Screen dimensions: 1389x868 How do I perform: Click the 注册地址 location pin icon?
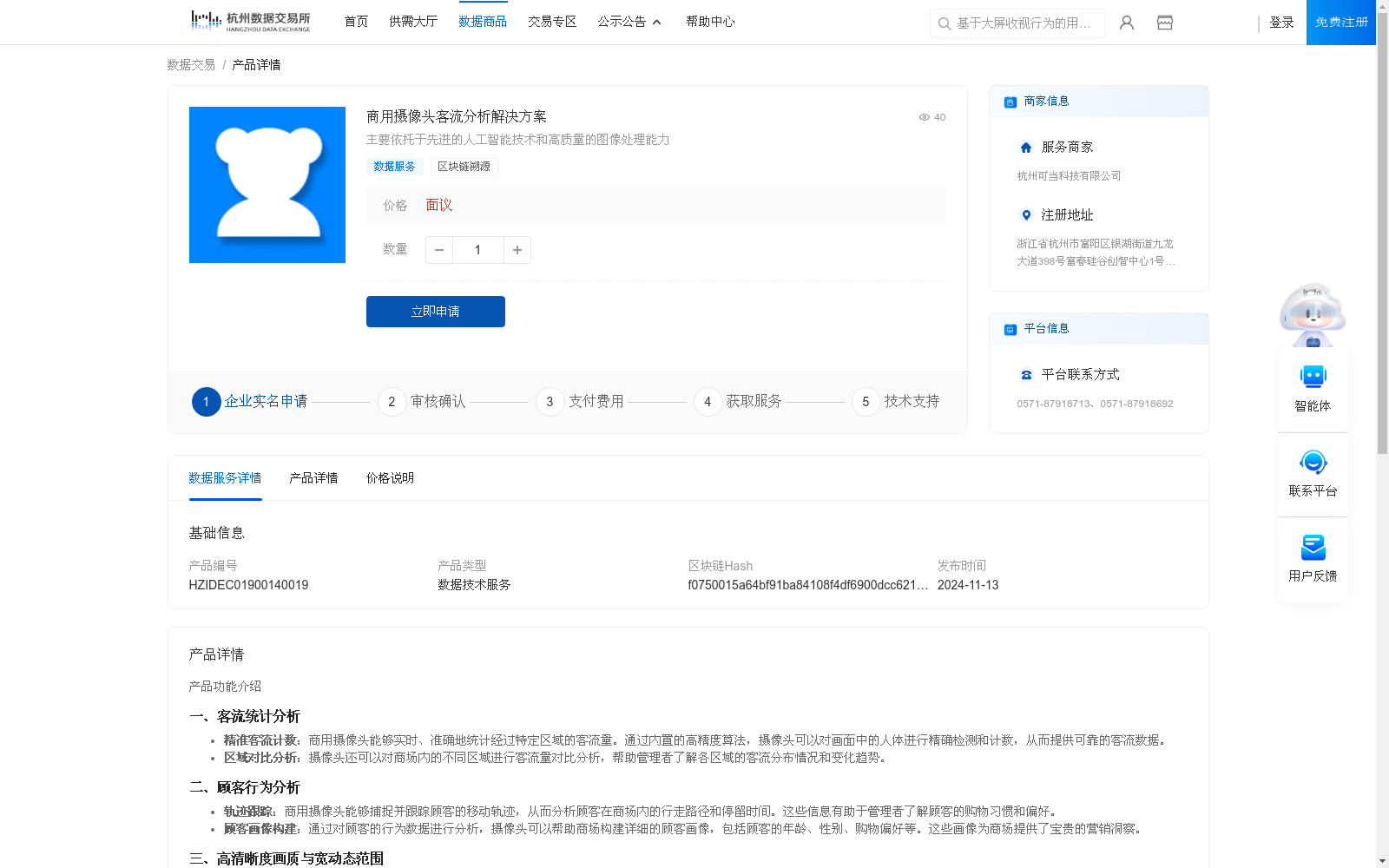(x=1026, y=215)
